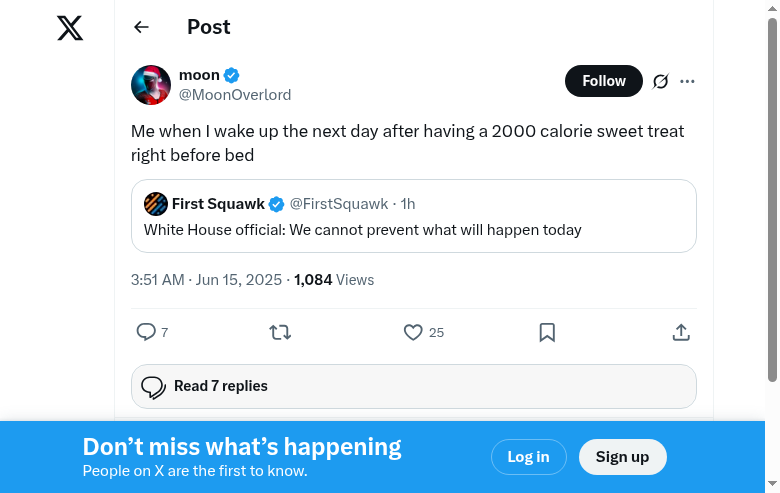Open the three-dot more options menu
This screenshot has width=780, height=493.
(687, 81)
